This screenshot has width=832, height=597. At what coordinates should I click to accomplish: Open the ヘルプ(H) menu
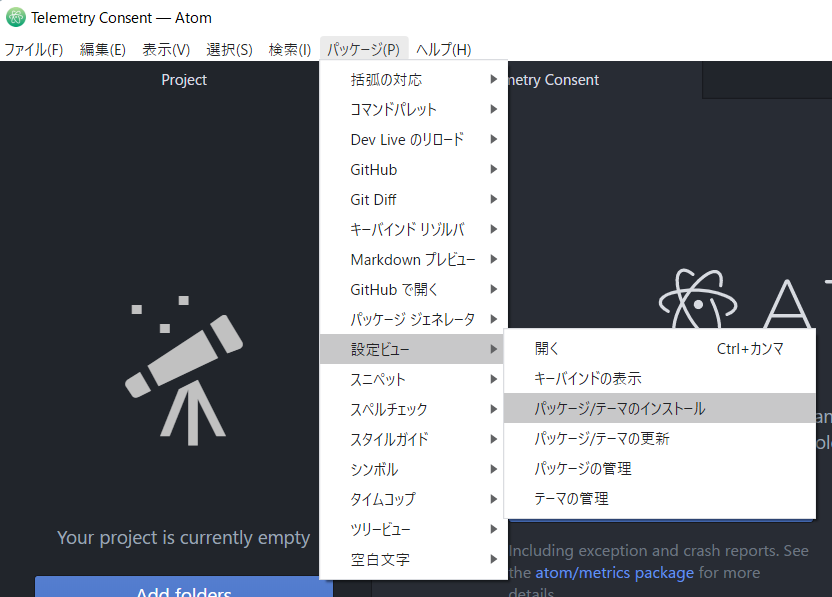(444, 49)
